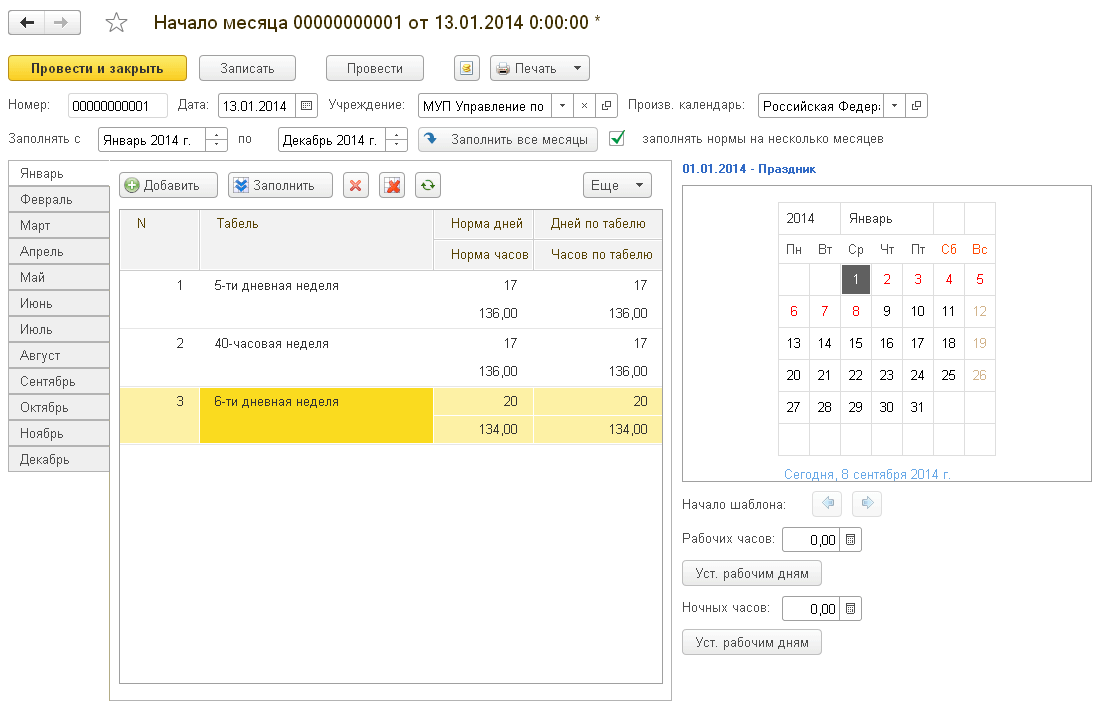The width and height of the screenshot is (1102, 706).
Task: Click the Провести и закрыть button
Action: pyautogui.click(x=97, y=68)
